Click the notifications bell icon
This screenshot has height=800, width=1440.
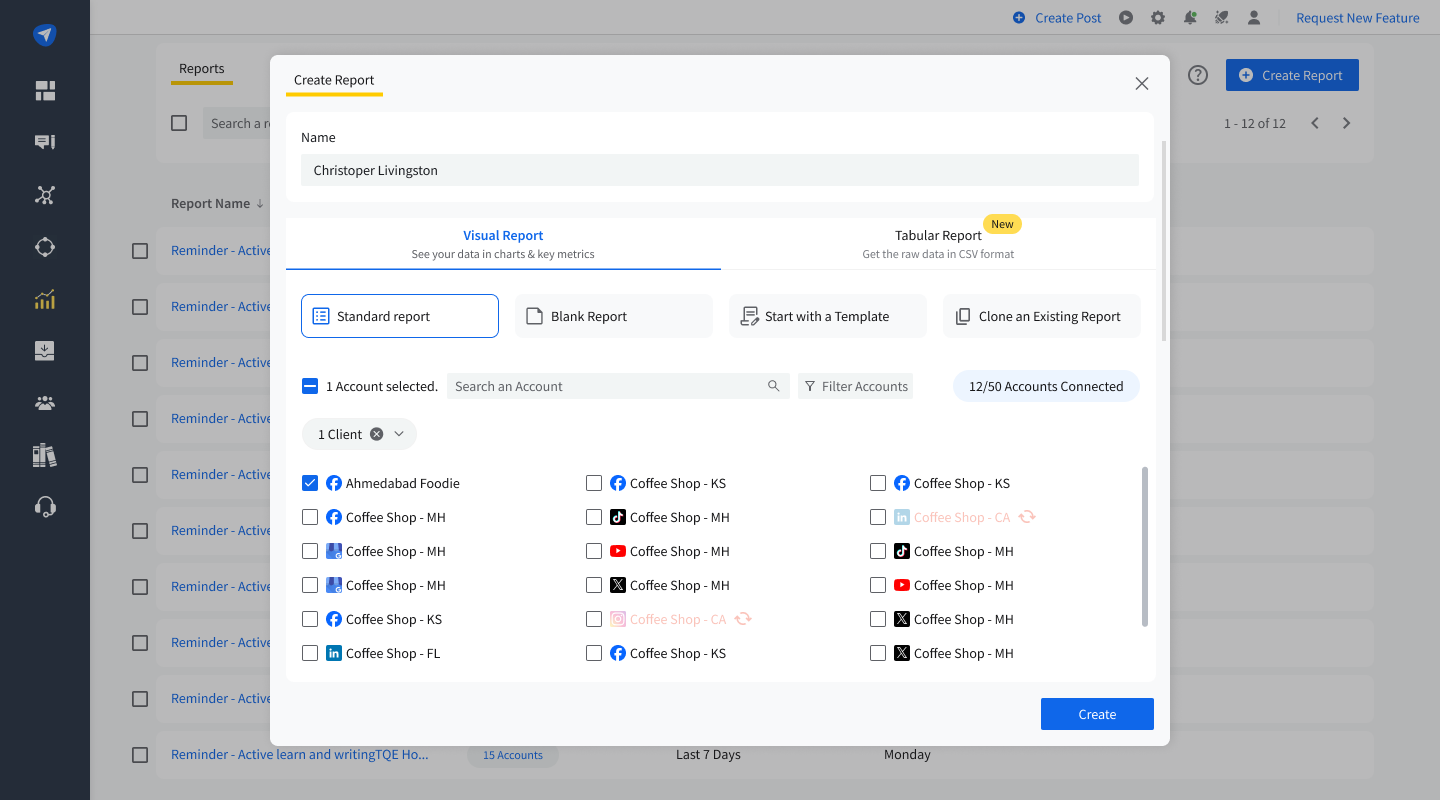pos(1190,18)
